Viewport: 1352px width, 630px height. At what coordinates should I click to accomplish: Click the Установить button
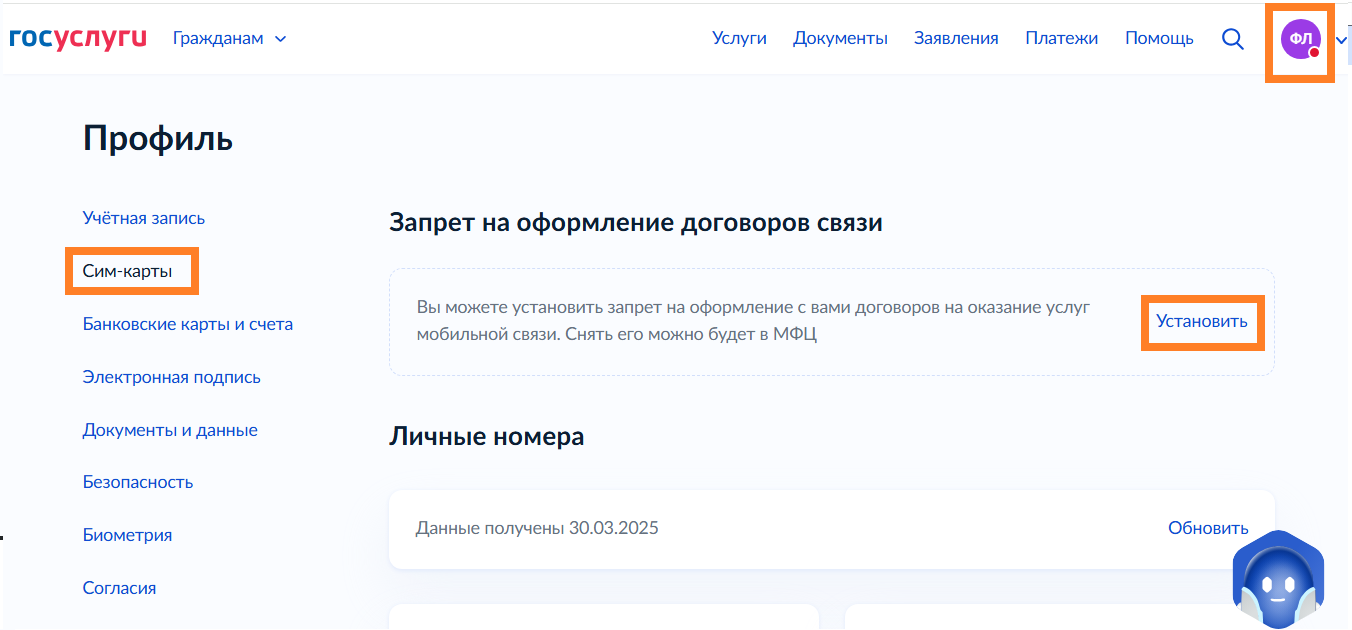[1202, 321]
